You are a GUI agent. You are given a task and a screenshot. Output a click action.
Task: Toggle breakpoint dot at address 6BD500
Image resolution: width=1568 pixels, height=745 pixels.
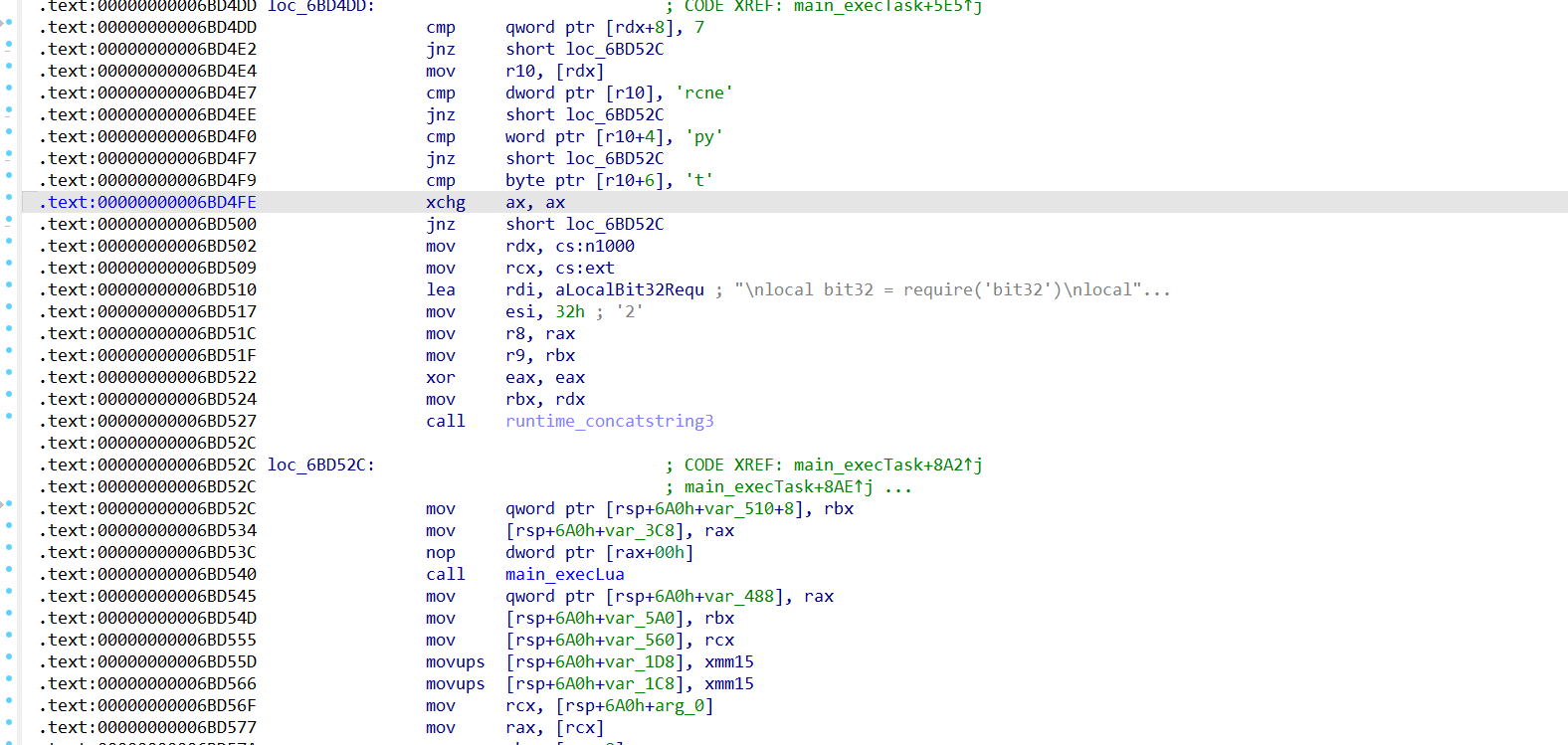[9, 220]
